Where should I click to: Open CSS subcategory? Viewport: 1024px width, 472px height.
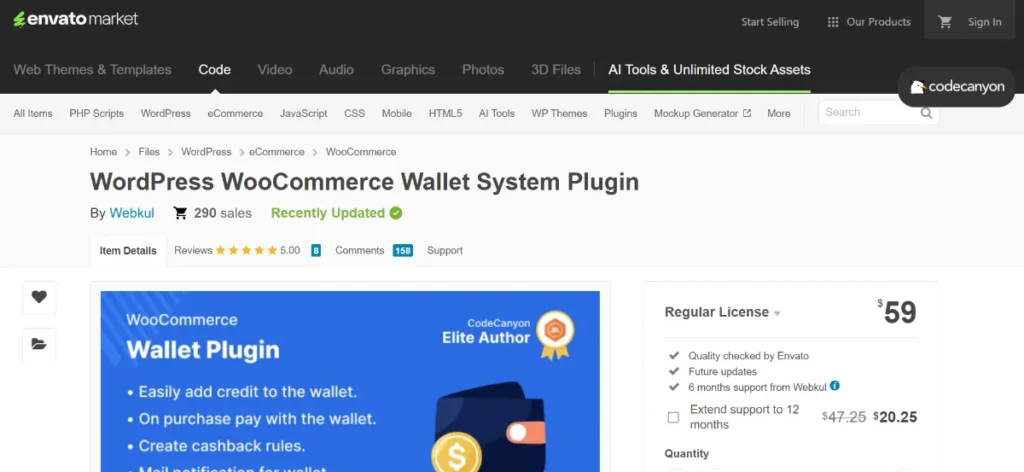coord(355,113)
